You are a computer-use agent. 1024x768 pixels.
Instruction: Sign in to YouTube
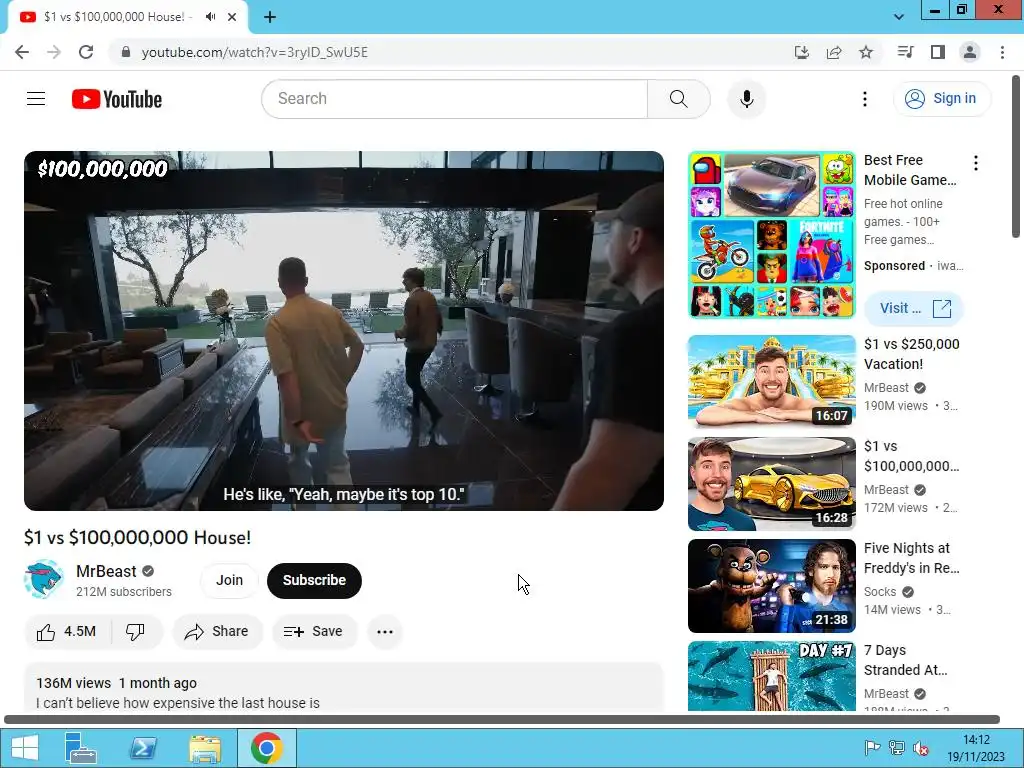click(942, 99)
